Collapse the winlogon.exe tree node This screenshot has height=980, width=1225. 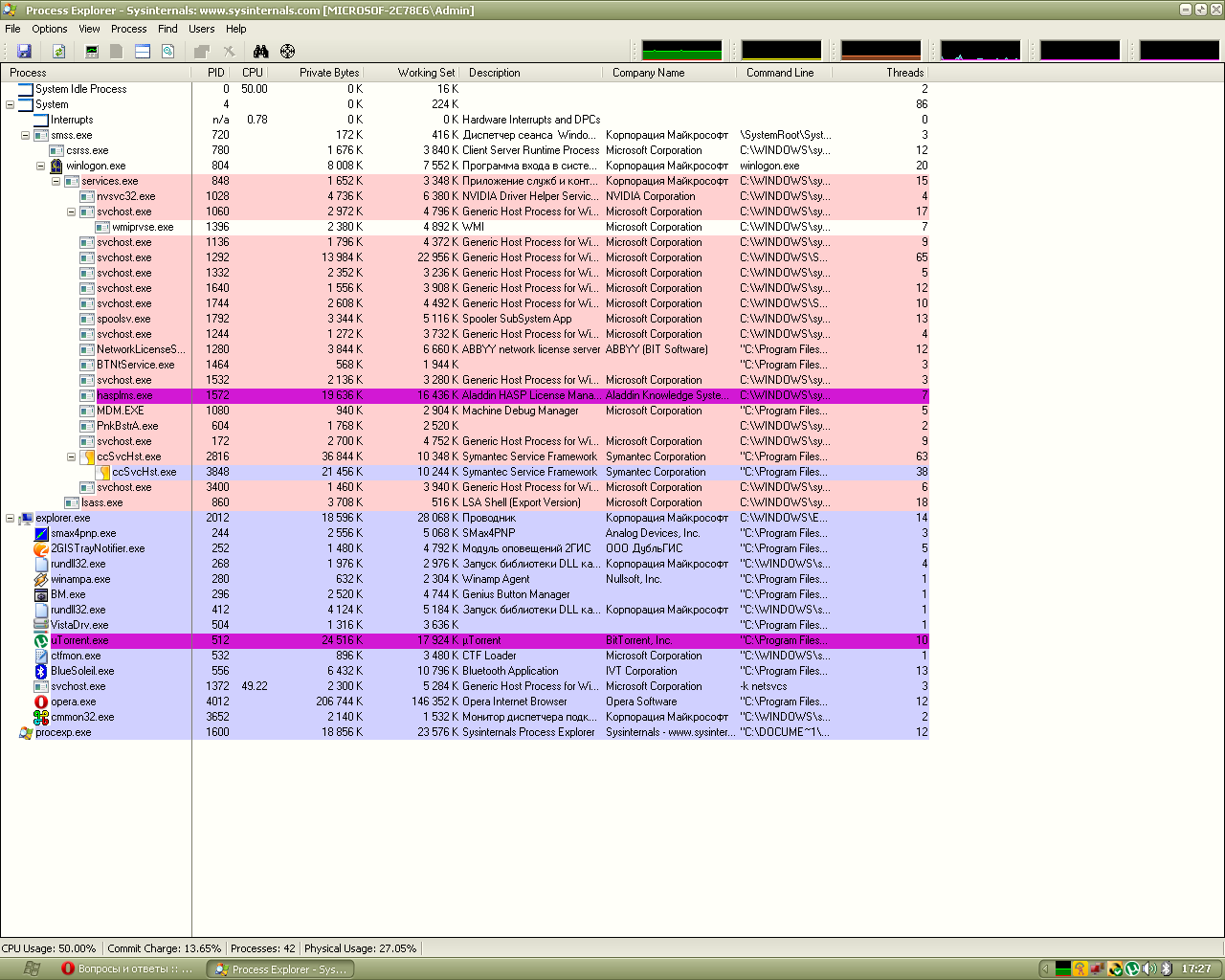pyautogui.click(x=40, y=166)
